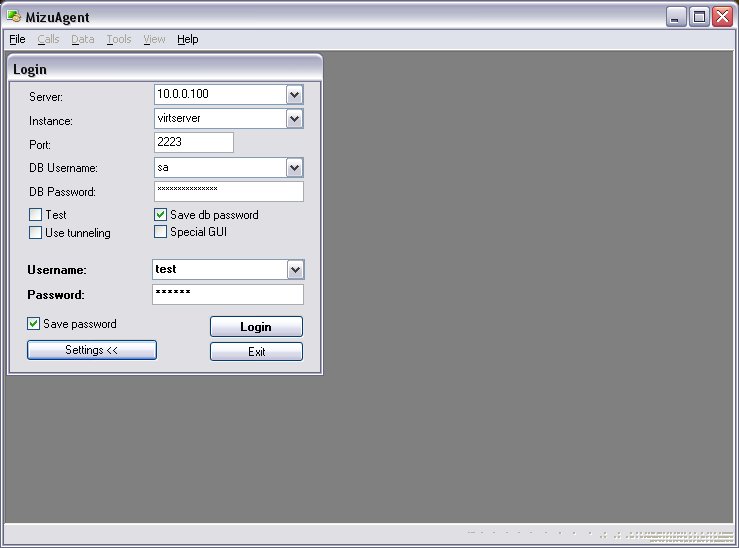The width and height of the screenshot is (739, 548).
Task: Click the bold Username: label
Action: click(x=57, y=270)
